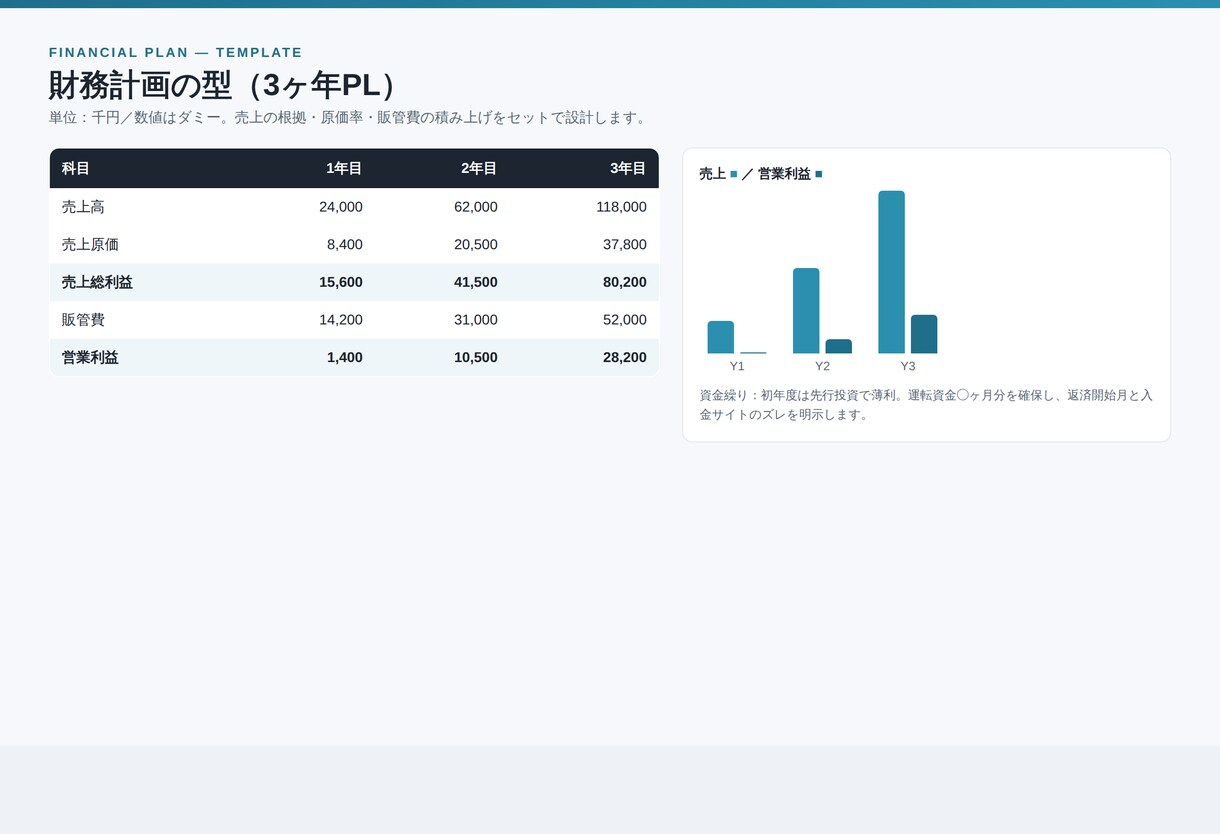Viewport: 1220px width, 834px height.
Task: Click the subtitle starting with 単位：千円
Action: pos(350,117)
